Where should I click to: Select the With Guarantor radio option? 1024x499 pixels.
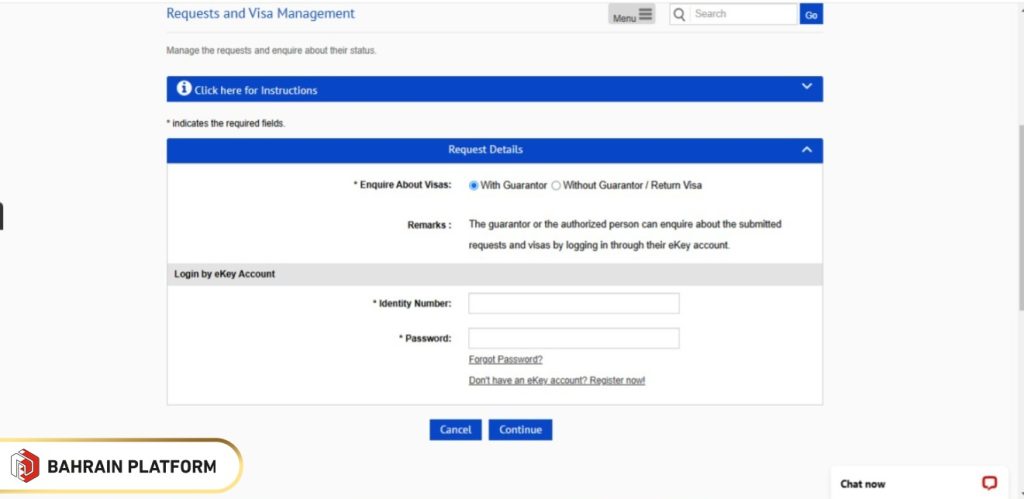pos(474,185)
